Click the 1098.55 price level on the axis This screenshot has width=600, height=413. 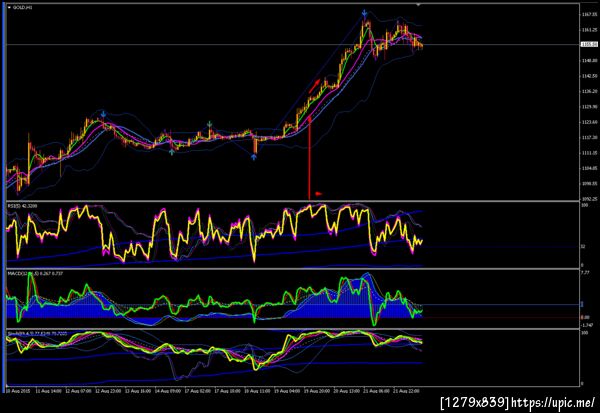(x=589, y=183)
